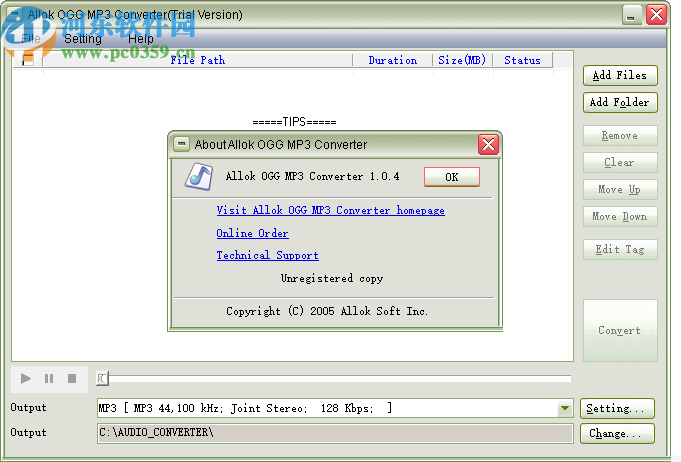Click 'Allok OGG MP3 Converter 1.0.4' version text
The width and height of the screenshot is (681, 462).
pyautogui.click(x=313, y=176)
